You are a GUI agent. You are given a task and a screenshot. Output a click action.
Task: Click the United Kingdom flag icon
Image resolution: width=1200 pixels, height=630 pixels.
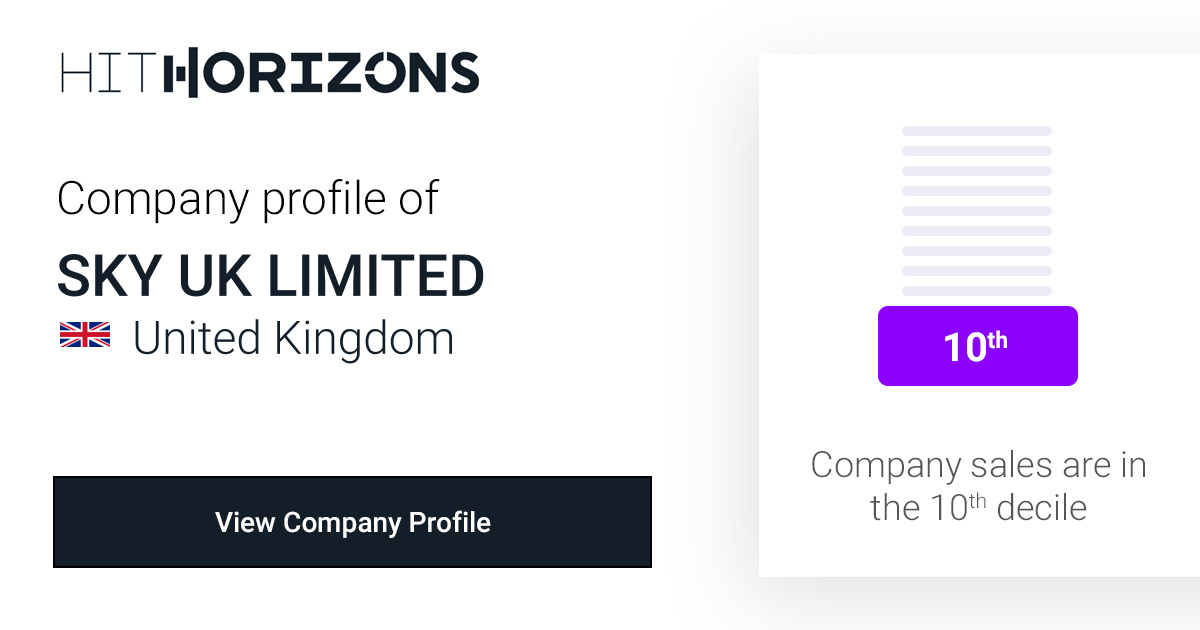coord(85,335)
